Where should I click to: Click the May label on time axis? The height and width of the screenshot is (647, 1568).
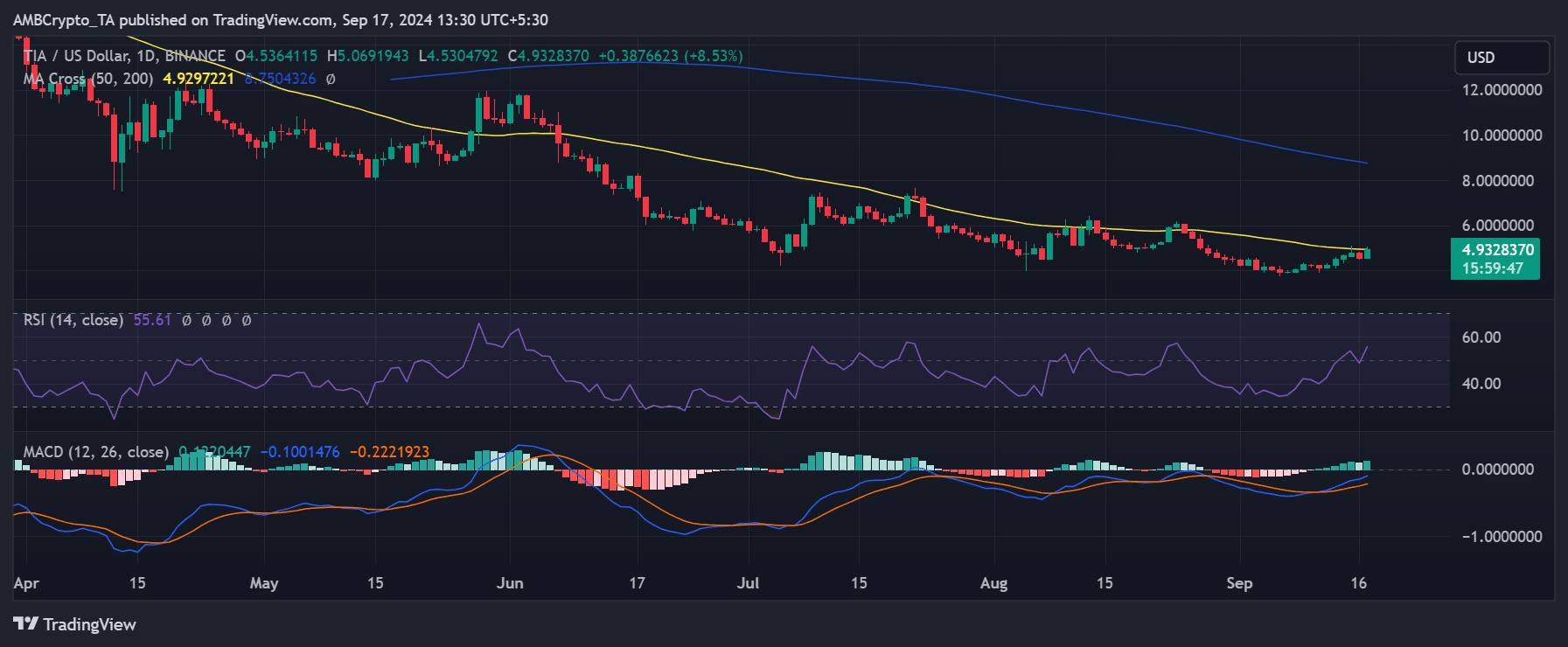[x=264, y=583]
